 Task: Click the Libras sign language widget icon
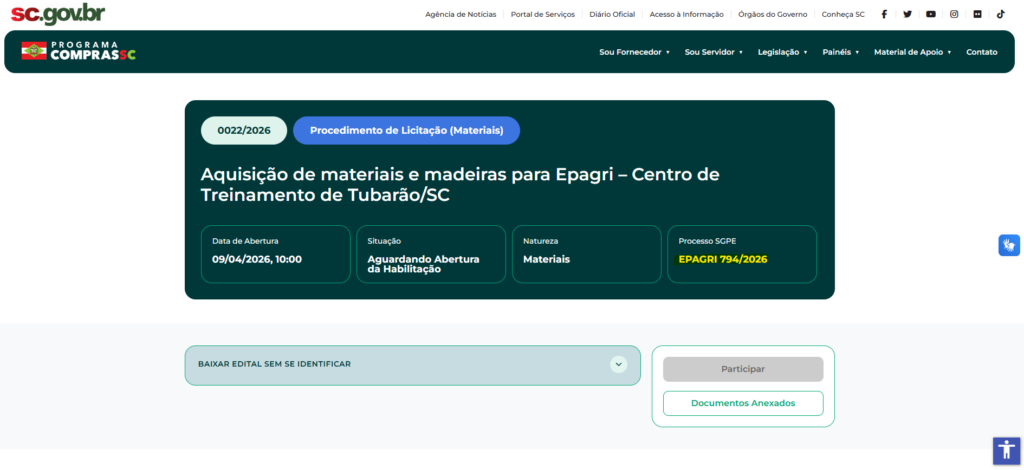point(1009,245)
